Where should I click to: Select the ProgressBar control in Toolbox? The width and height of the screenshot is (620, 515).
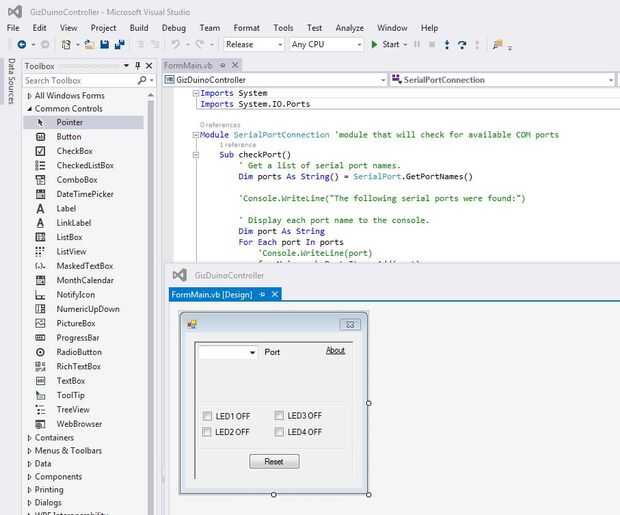pyautogui.click(x=79, y=338)
